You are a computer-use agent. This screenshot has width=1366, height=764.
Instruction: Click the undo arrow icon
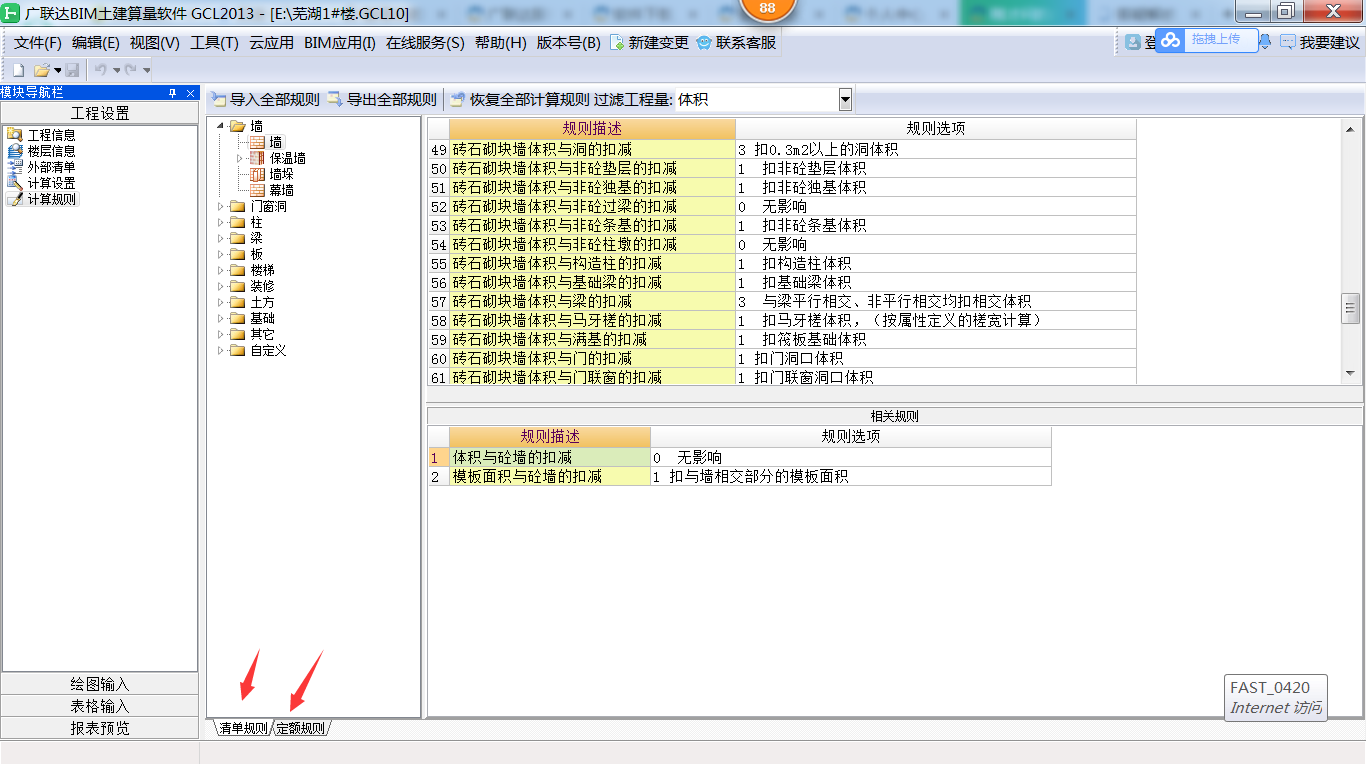(x=100, y=70)
